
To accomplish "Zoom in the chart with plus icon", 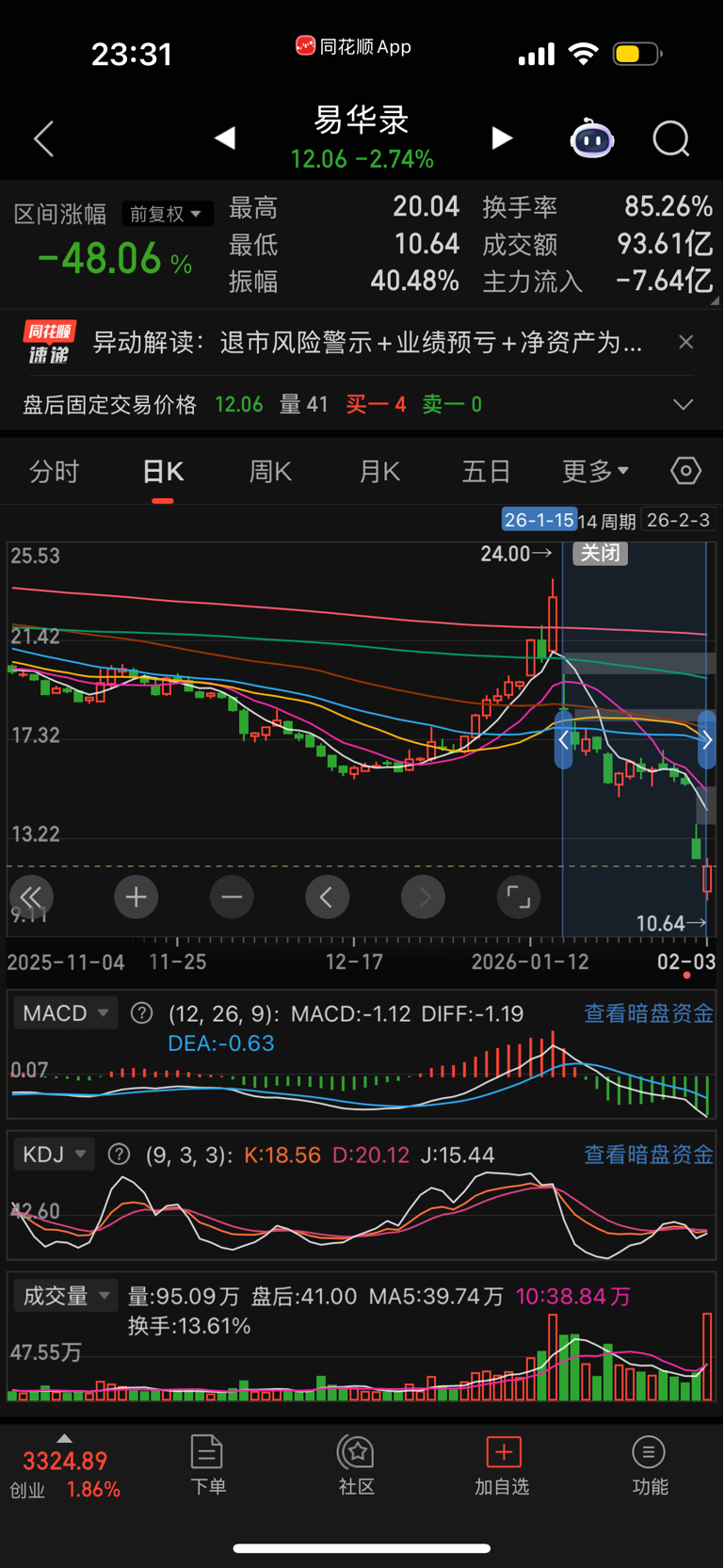I will [137, 897].
